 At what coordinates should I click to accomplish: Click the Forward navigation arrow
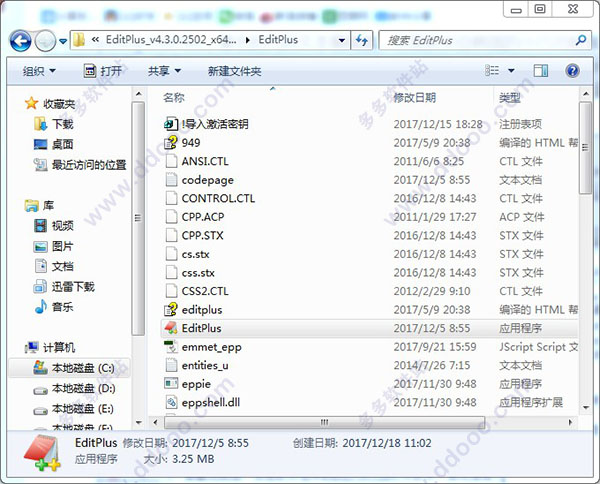tap(45, 41)
